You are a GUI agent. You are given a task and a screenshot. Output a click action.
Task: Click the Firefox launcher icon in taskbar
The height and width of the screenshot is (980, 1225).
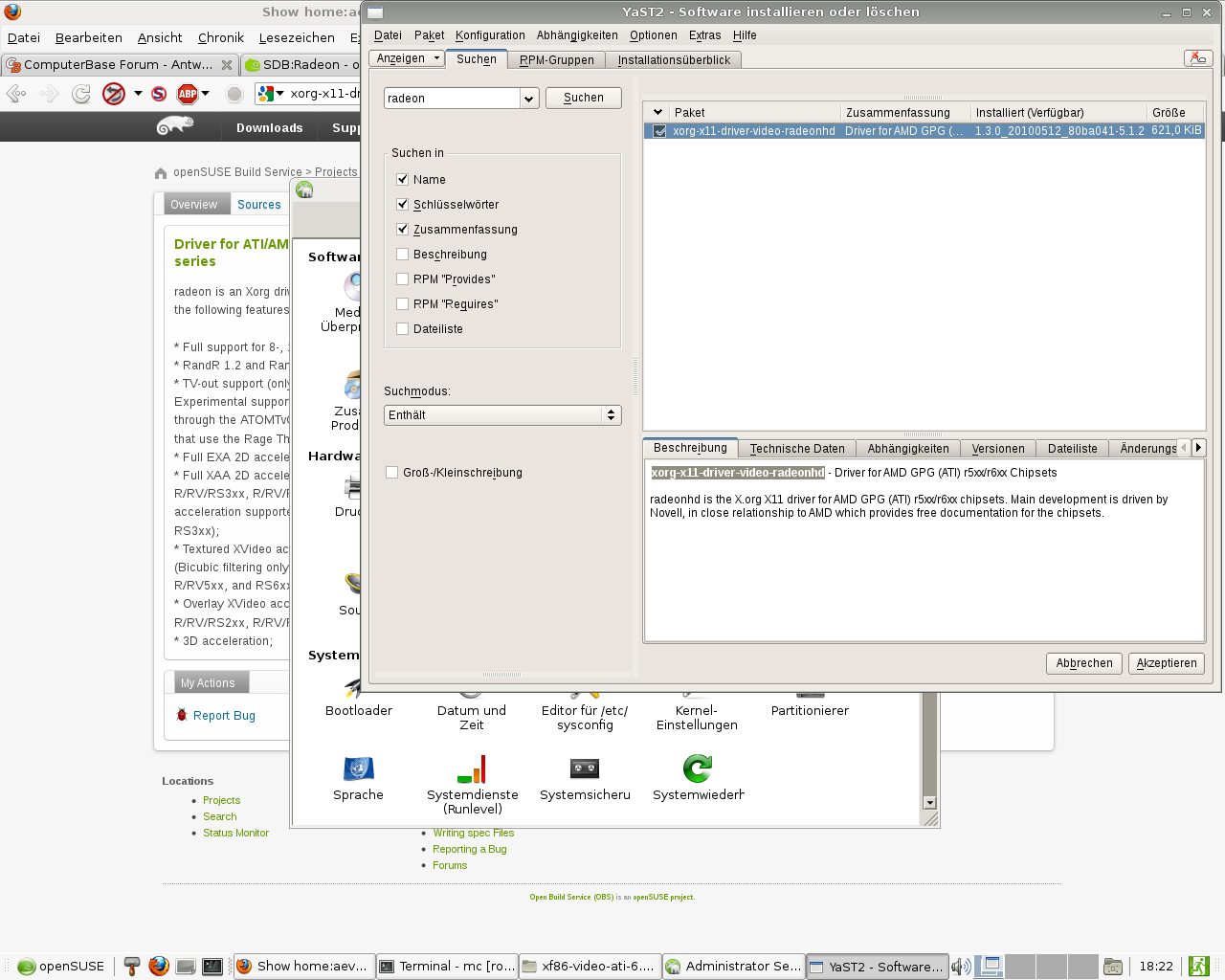click(159, 966)
